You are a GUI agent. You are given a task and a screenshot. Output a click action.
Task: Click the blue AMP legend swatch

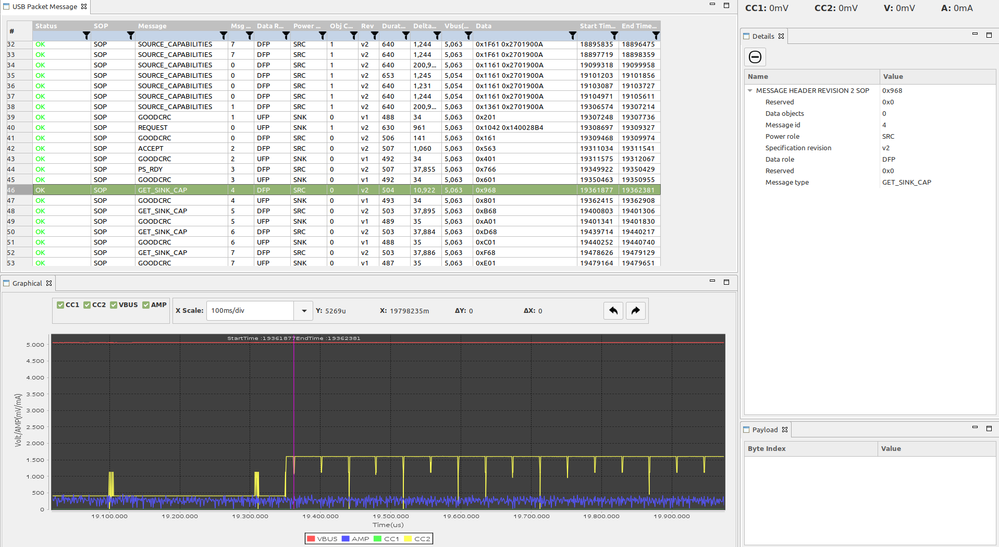pyautogui.click(x=345, y=539)
